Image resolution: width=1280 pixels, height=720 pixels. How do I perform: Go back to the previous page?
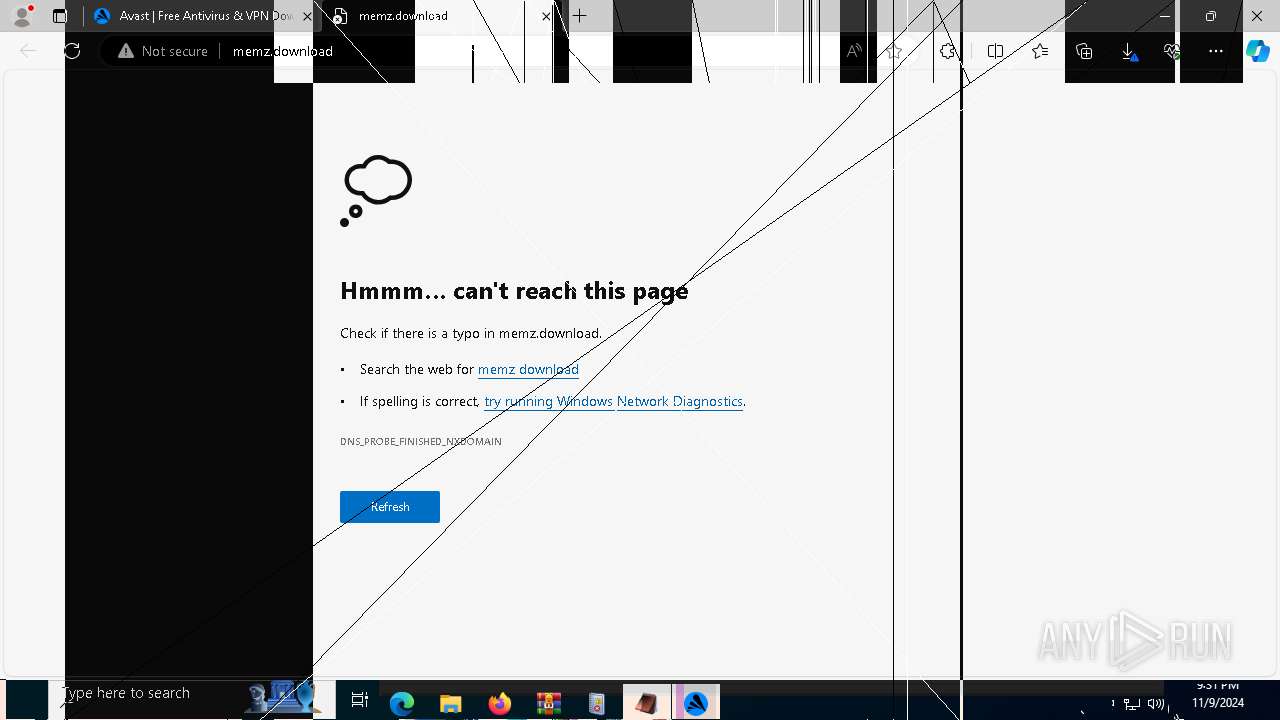tap(28, 51)
